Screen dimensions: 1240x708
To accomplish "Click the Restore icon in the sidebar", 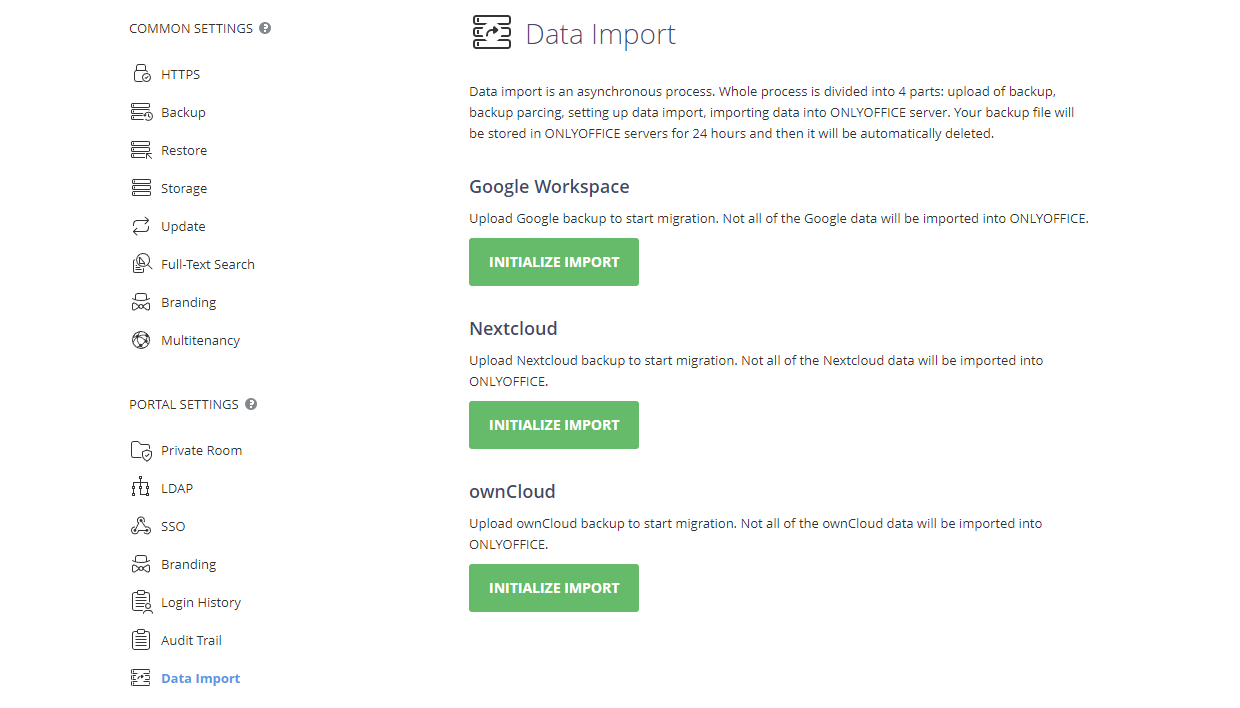I will click(140, 149).
